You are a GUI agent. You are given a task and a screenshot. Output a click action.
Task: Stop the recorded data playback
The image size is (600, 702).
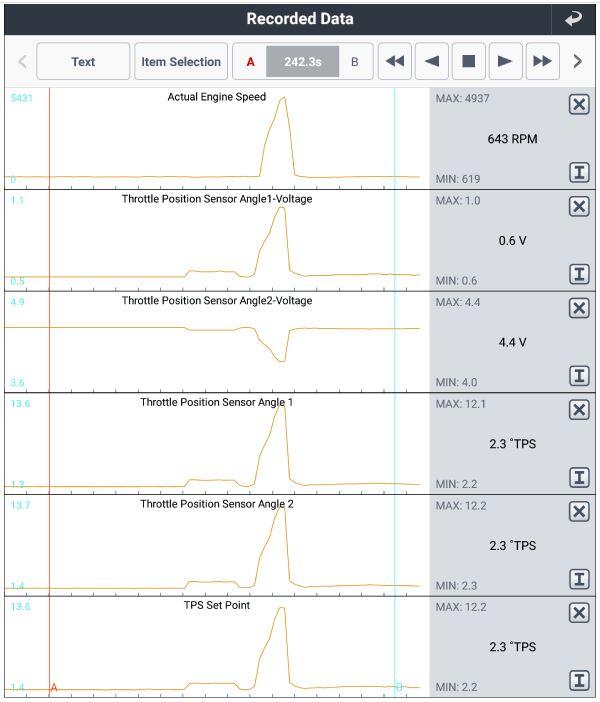(x=468, y=61)
